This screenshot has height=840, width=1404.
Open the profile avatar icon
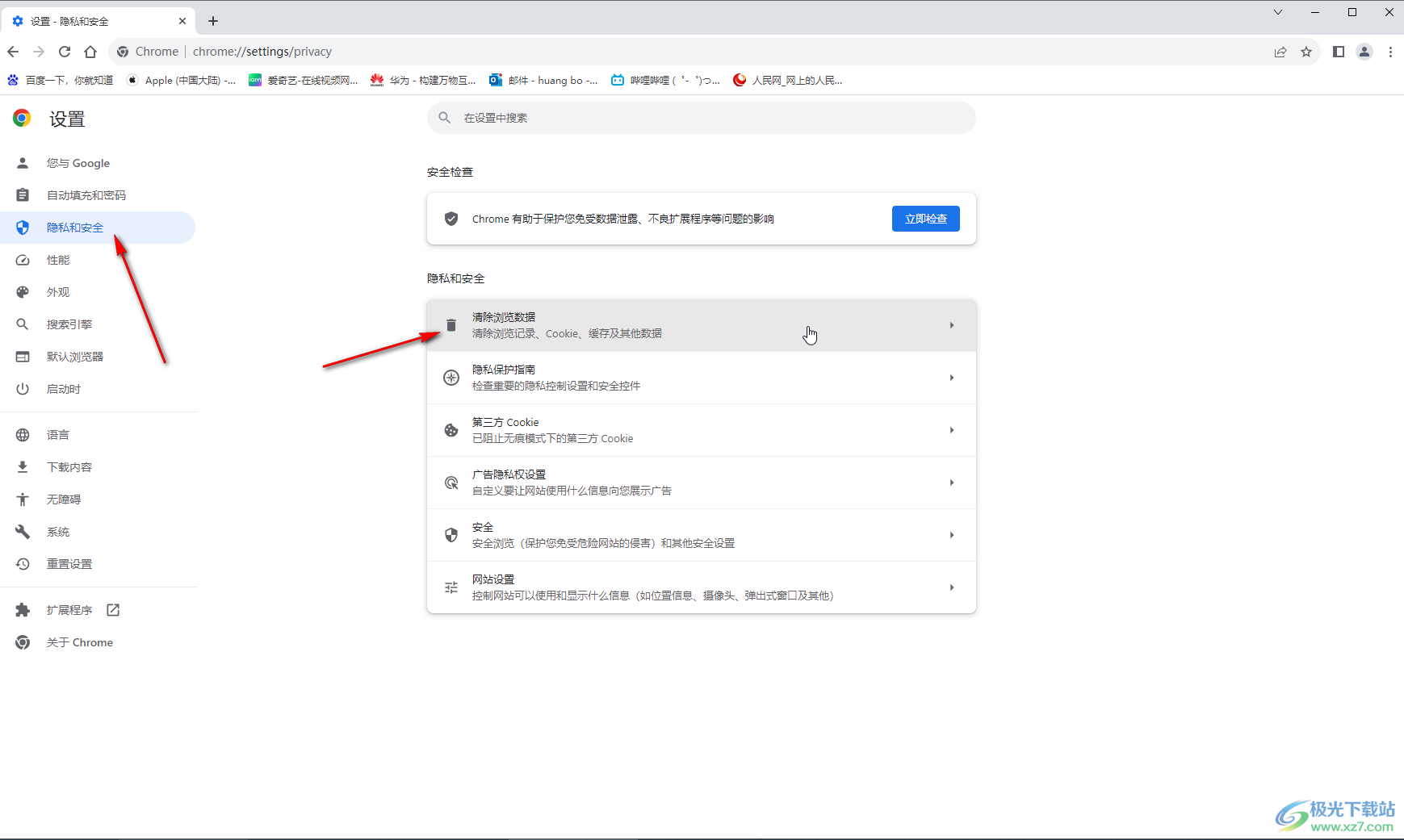pyautogui.click(x=1364, y=52)
